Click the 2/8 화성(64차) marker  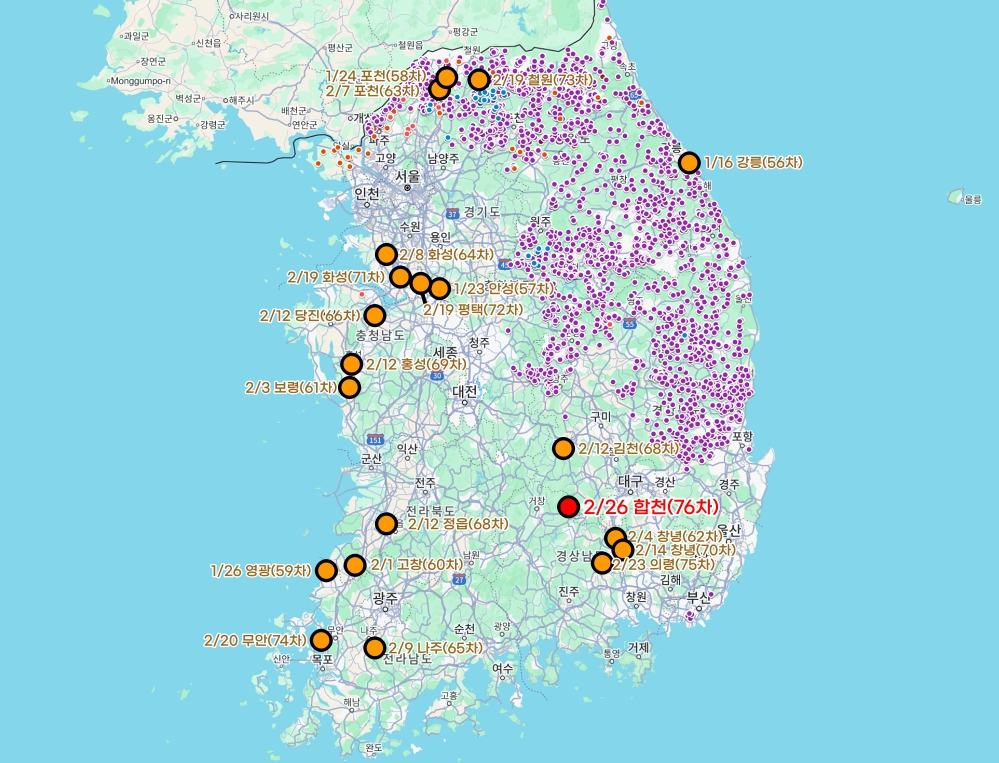pyautogui.click(x=388, y=252)
